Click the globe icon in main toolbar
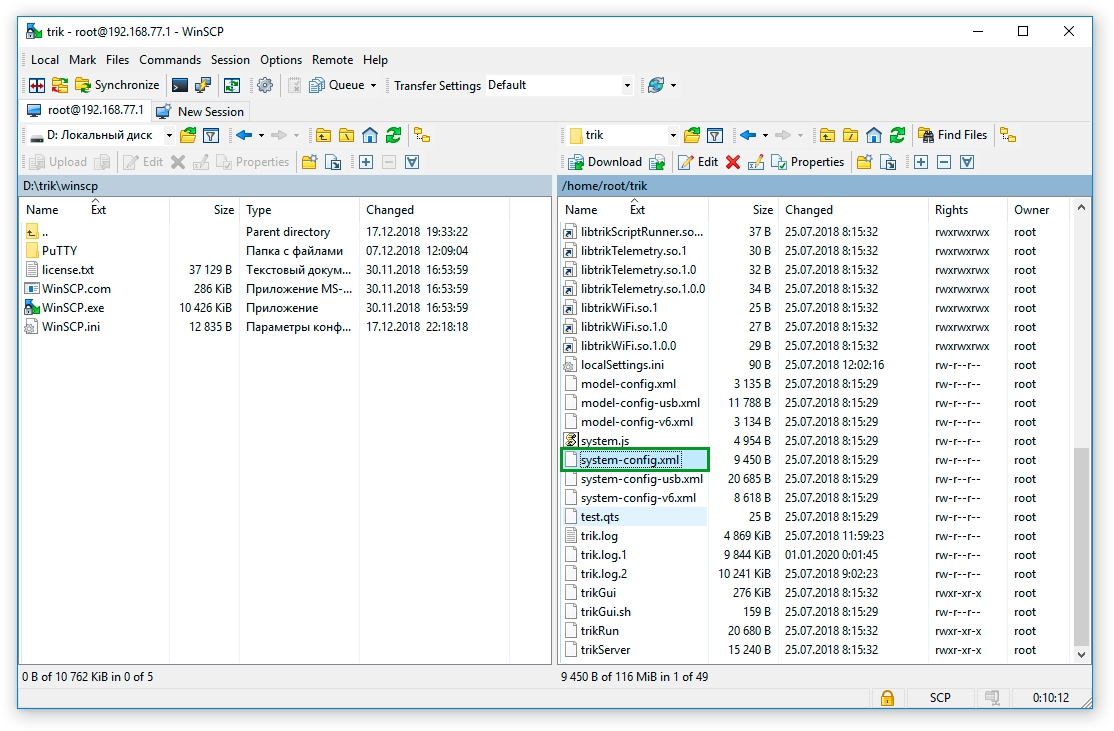 coord(656,85)
